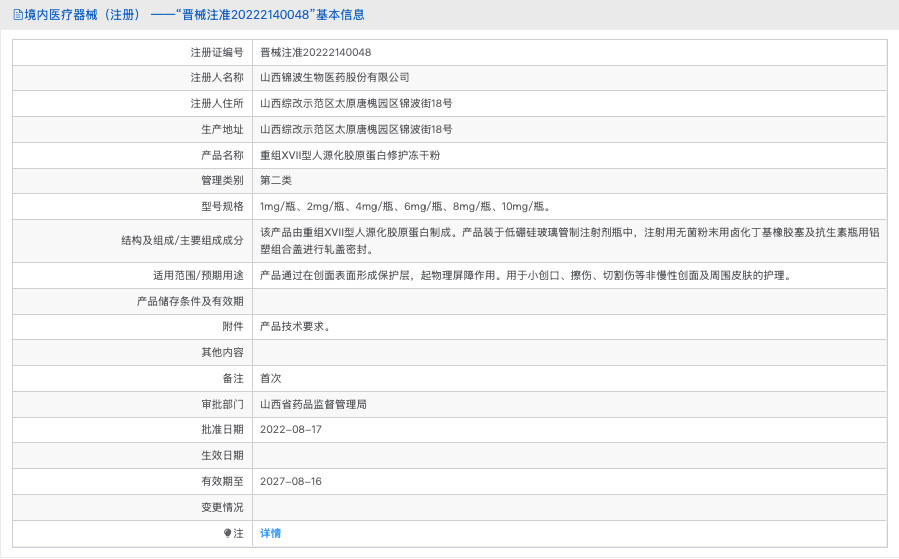Click the 生效日期 label
This screenshot has height=559, width=899.
click(222, 455)
